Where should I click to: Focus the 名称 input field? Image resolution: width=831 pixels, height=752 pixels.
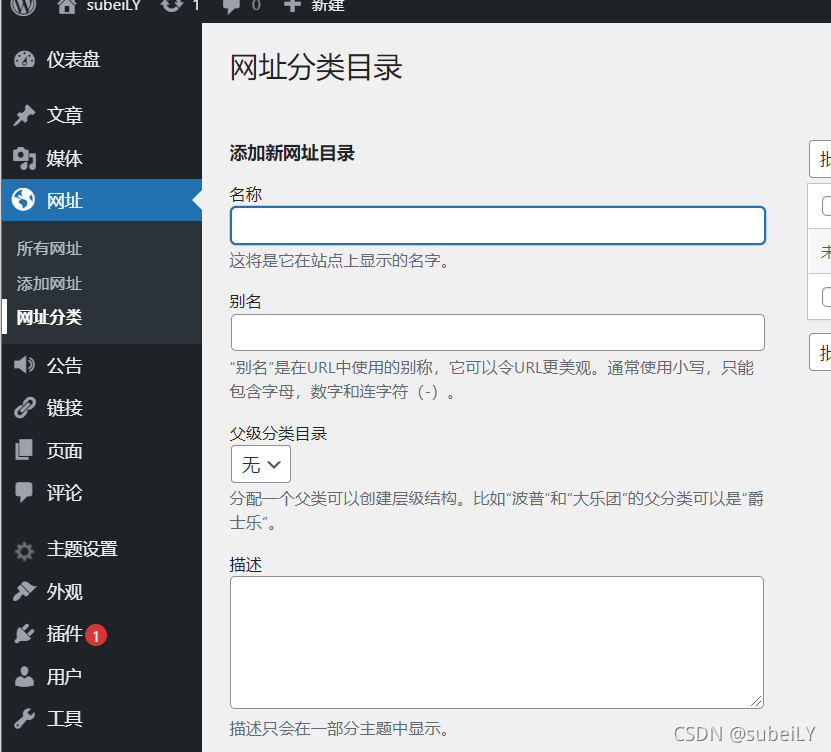(498, 226)
